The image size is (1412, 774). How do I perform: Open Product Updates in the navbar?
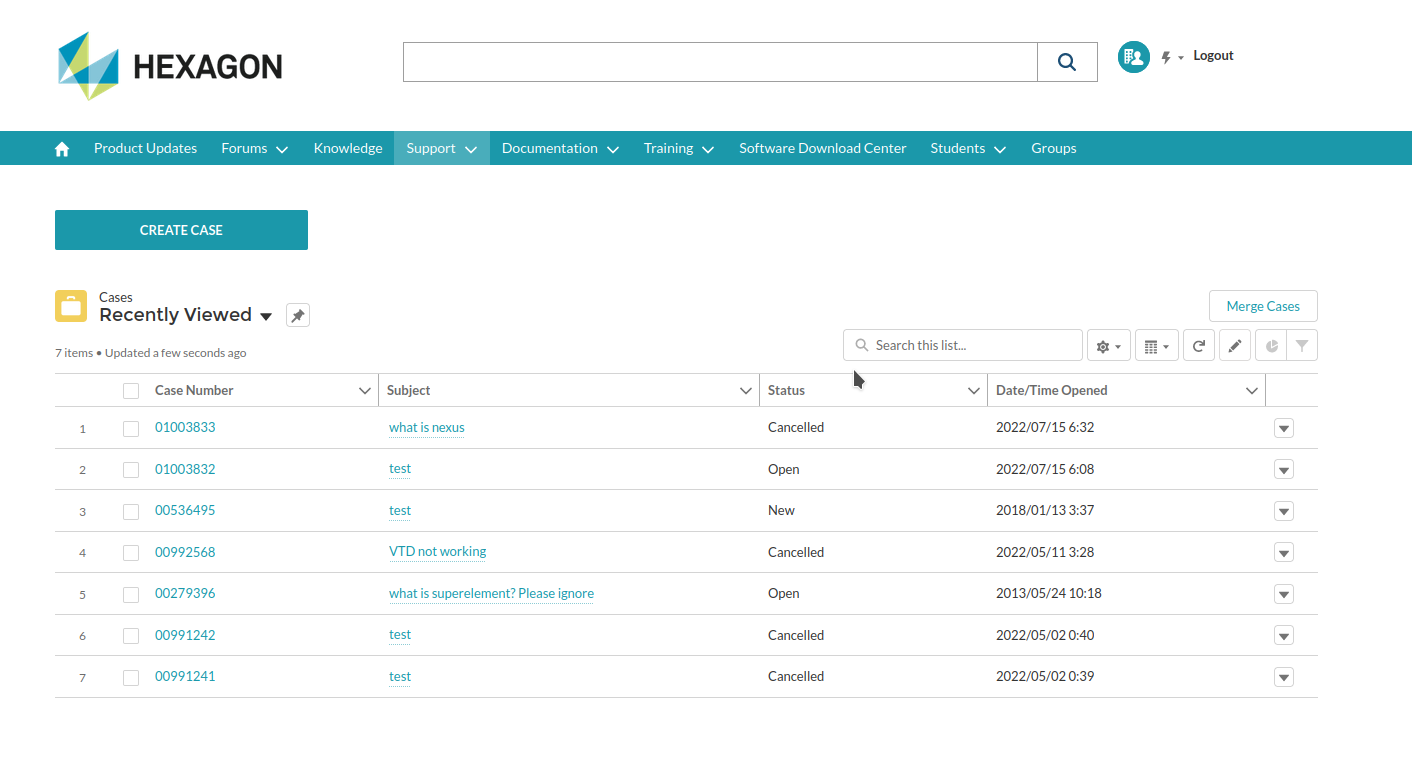pos(145,148)
